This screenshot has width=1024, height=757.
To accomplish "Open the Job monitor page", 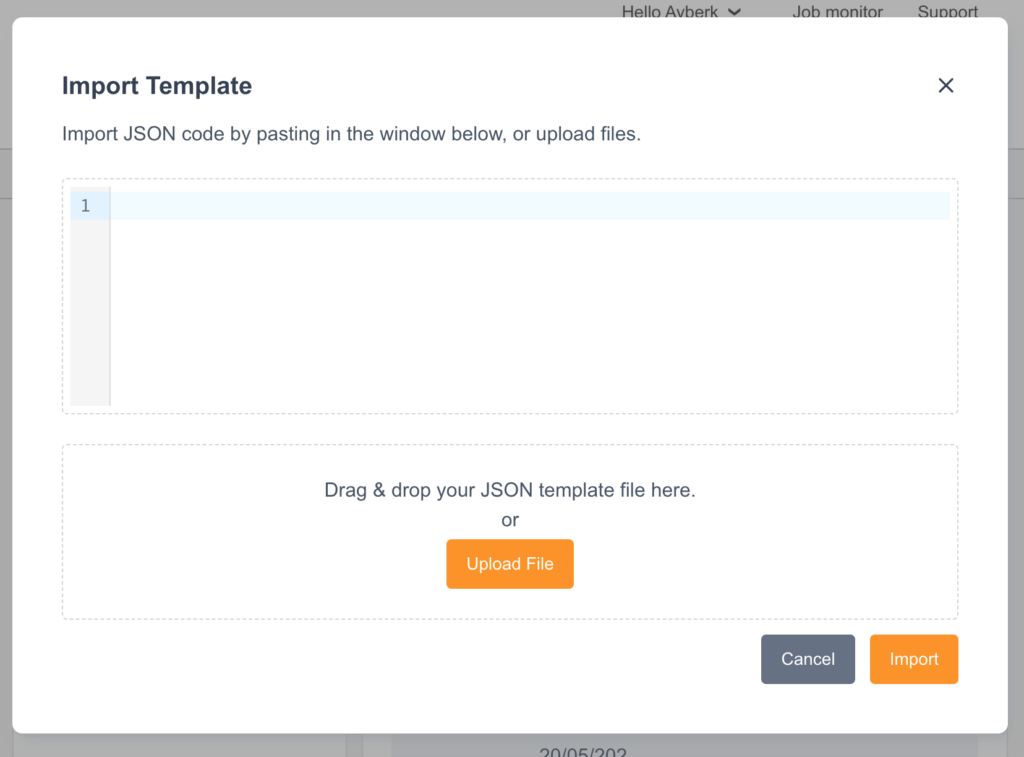I will point(837,12).
